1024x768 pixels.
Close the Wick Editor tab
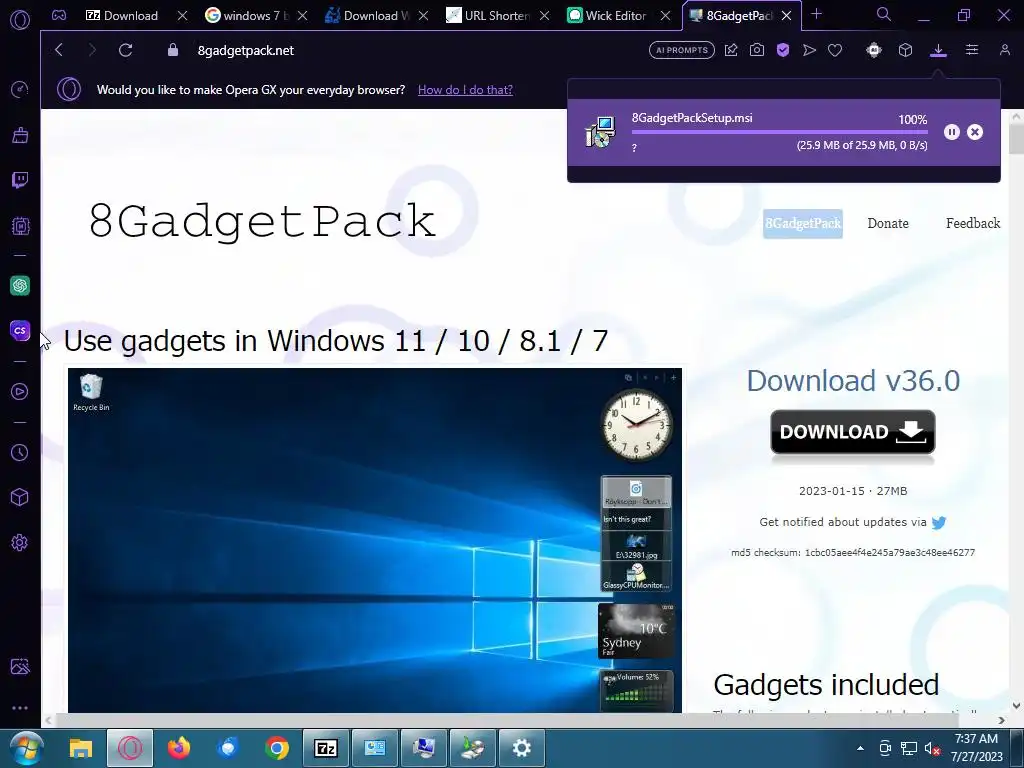(x=665, y=16)
